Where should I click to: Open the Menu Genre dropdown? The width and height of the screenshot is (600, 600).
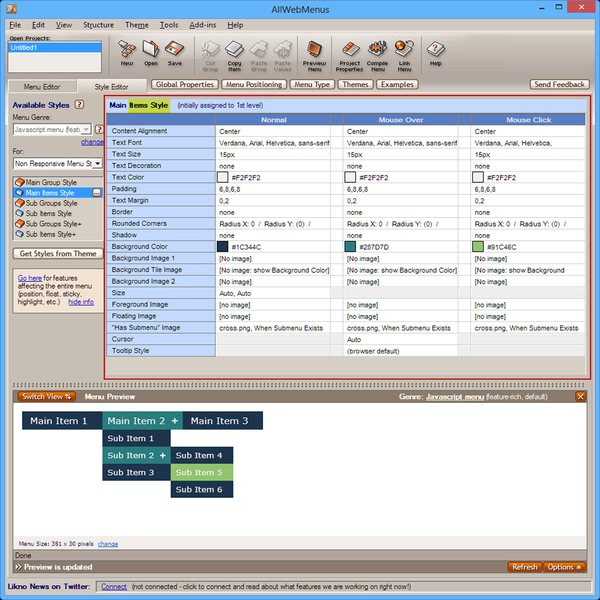click(x=86, y=130)
